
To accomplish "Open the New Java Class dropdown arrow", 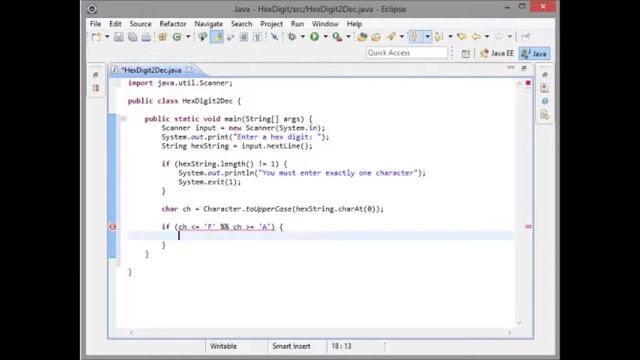I will pyautogui.click(x=188, y=37).
